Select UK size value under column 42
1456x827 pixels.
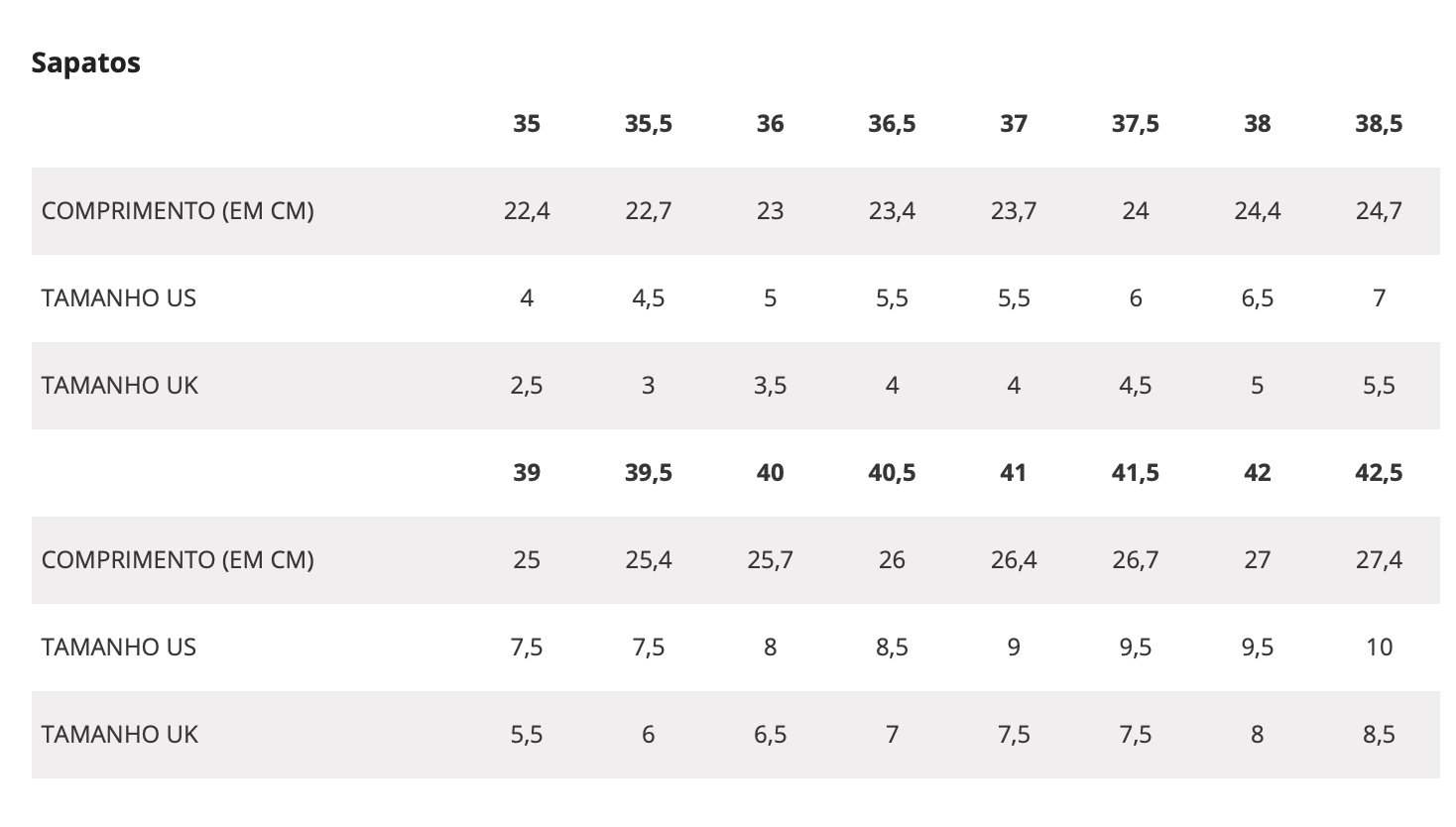point(1257,735)
